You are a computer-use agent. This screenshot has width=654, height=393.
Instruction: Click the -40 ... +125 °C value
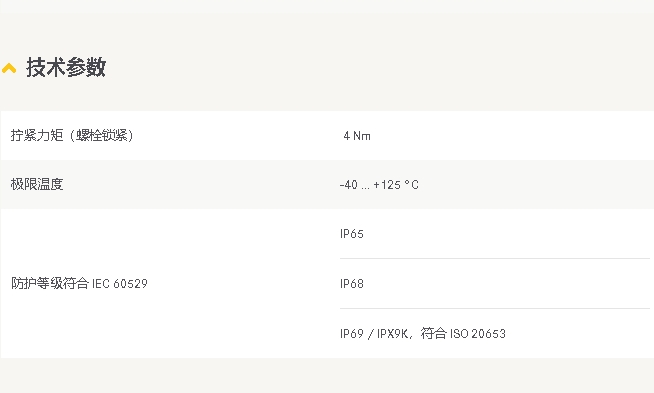click(379, 185)
